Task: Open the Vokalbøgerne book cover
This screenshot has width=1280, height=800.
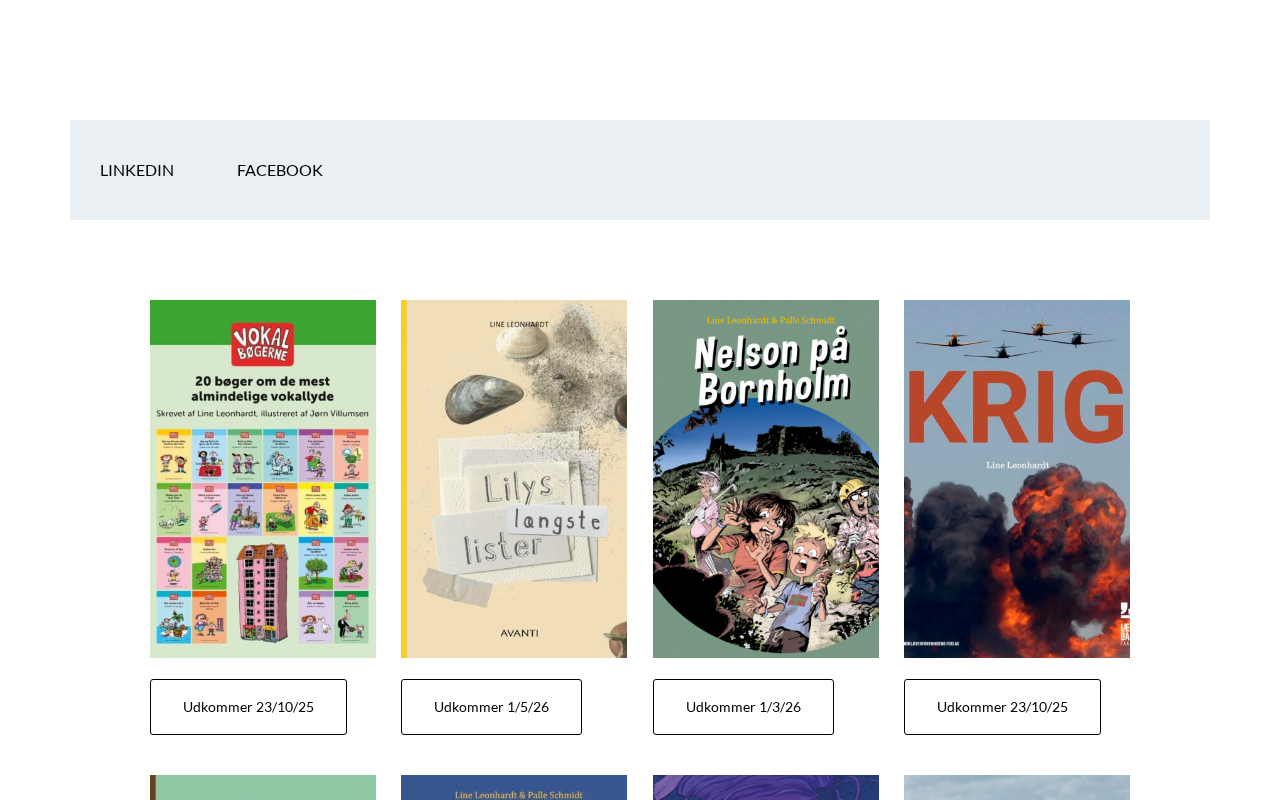Action: [263, 479]
